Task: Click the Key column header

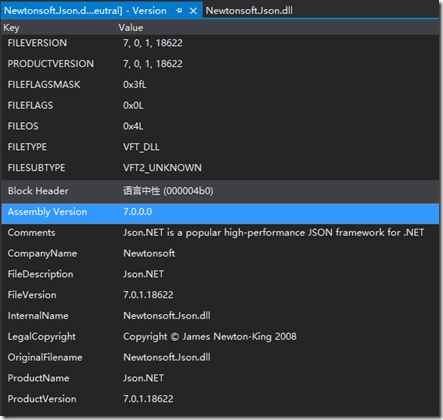Action: pos(11,28)
